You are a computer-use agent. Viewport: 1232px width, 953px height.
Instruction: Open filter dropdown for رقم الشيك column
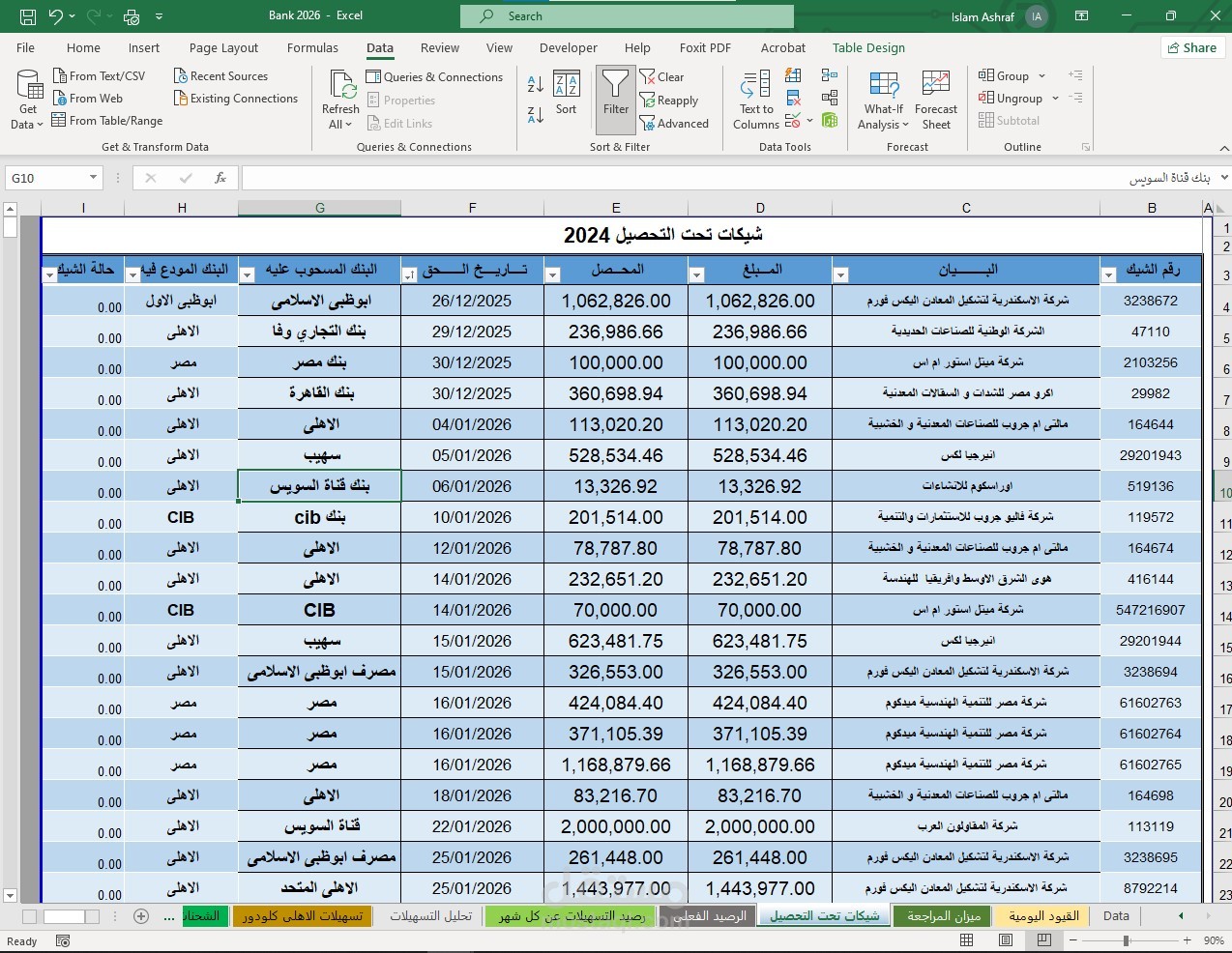[x=1108, y=275]
